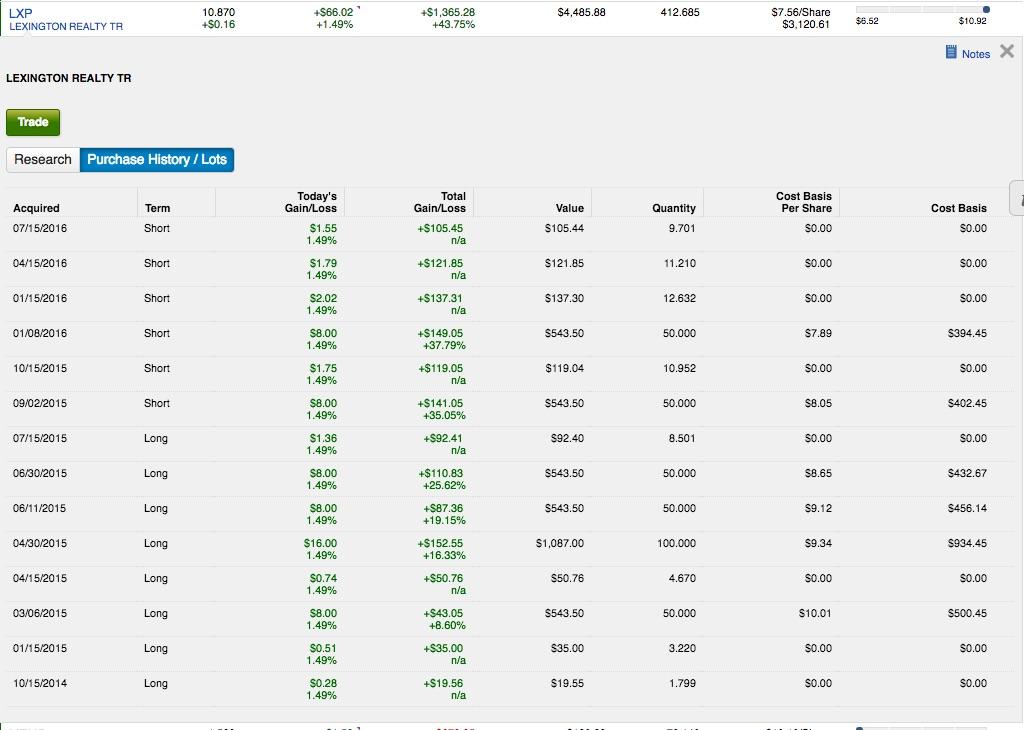Click the $4,485.88 position value

581,12
